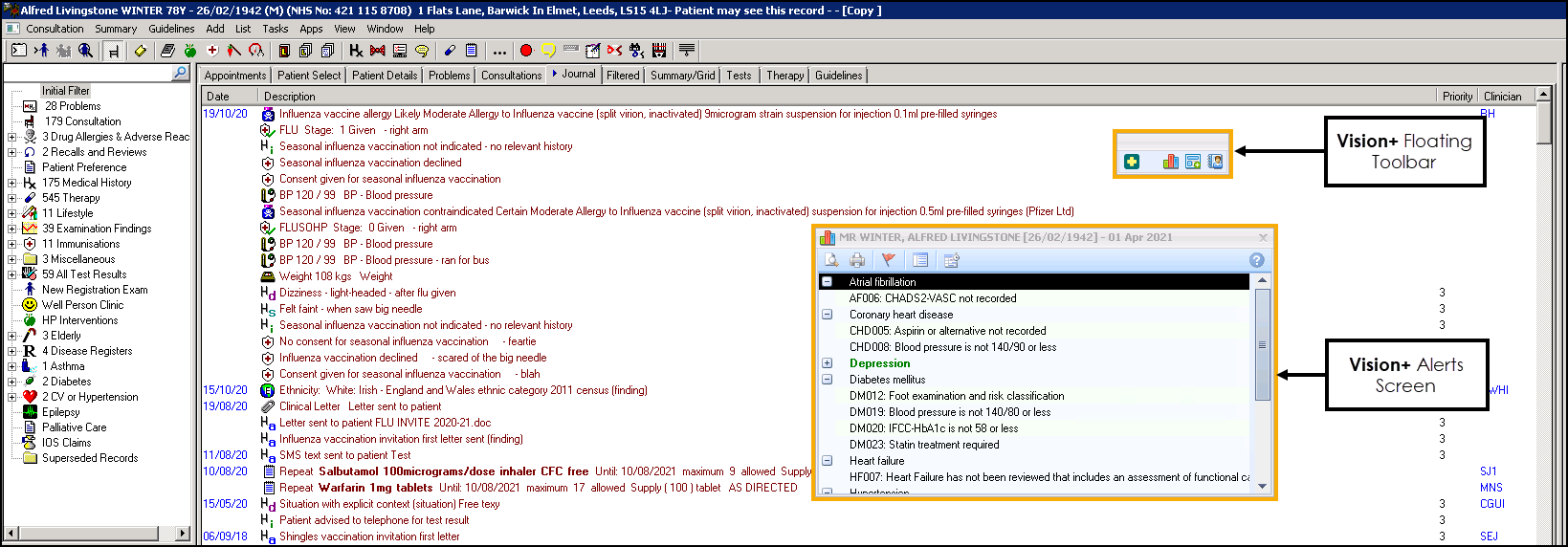Click the red flag icon in Alerts window
The image size is (1568, 547).
pyautogui.click(x=889, y=260)
